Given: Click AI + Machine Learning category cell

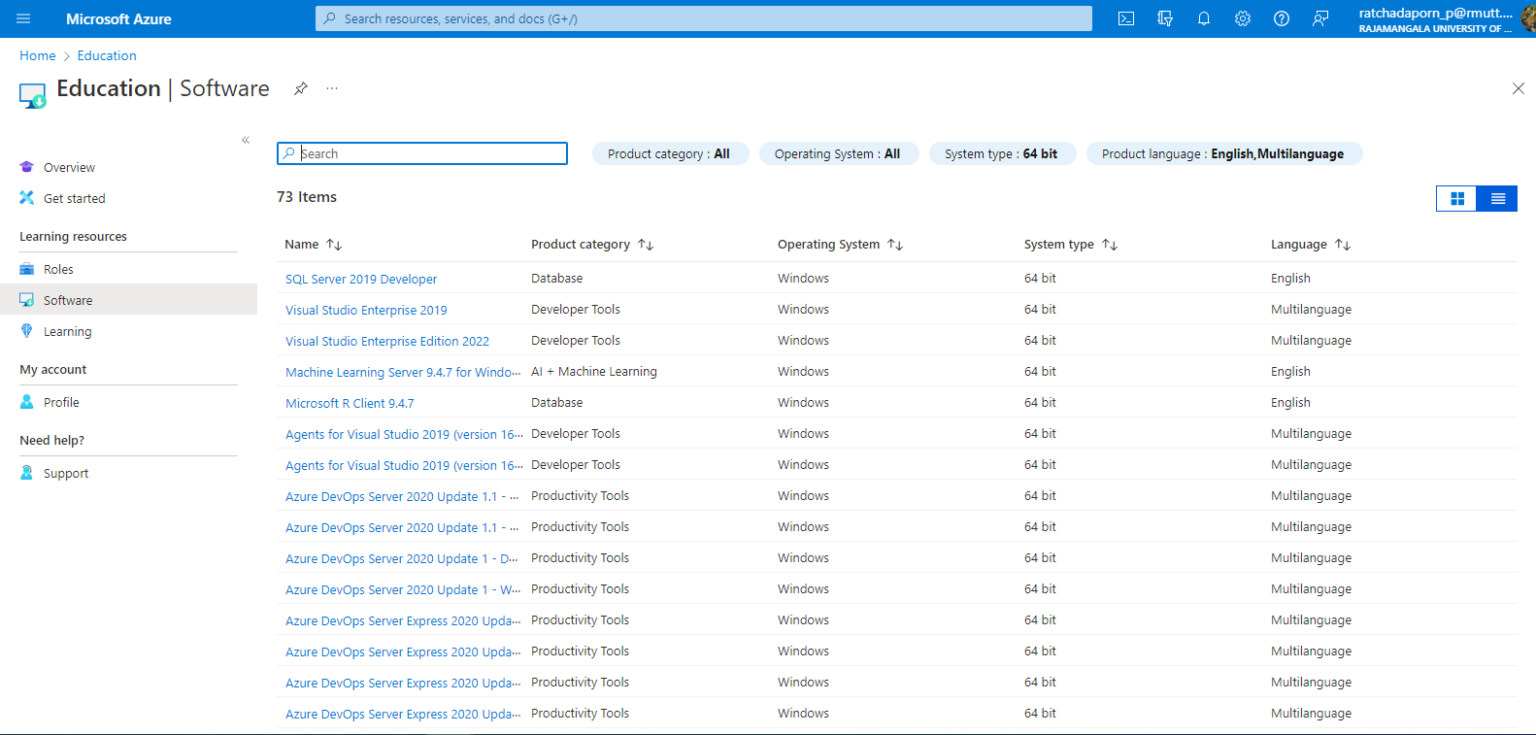Looking at the screenshot, I should tap(594, 371).
